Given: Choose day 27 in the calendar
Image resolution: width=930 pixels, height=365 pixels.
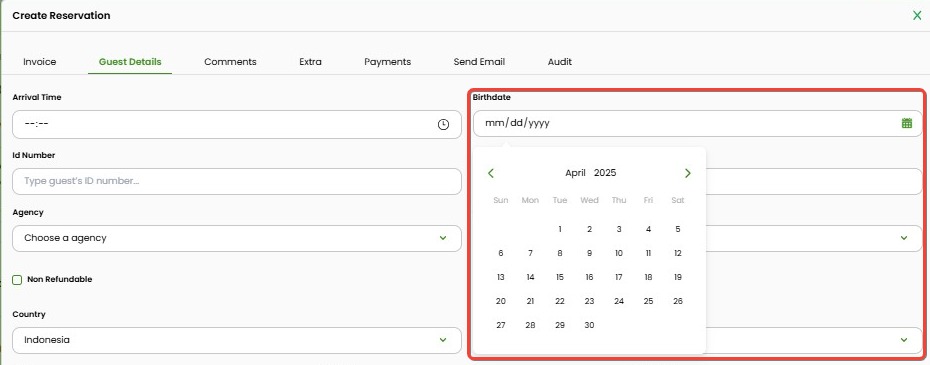Looking at the screenshot, I should pyautogui.click(x=501, y=325).
